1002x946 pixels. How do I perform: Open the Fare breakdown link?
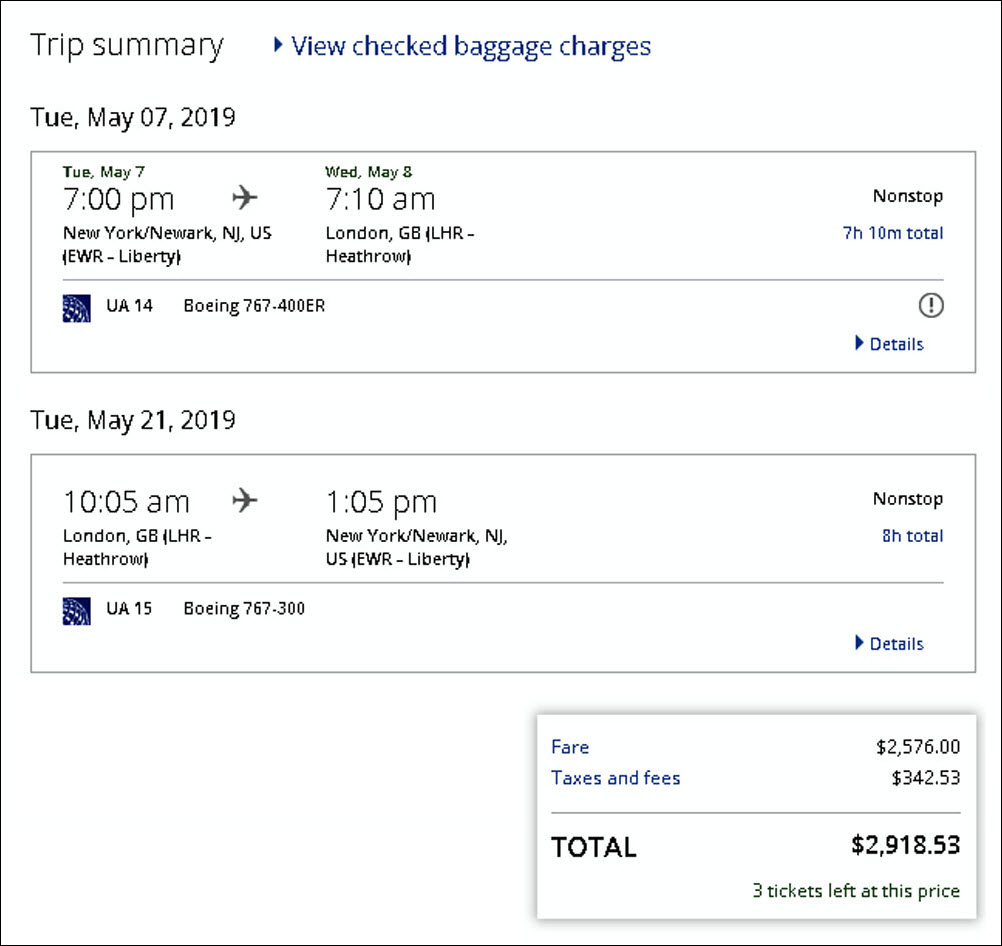click(570, 747)
